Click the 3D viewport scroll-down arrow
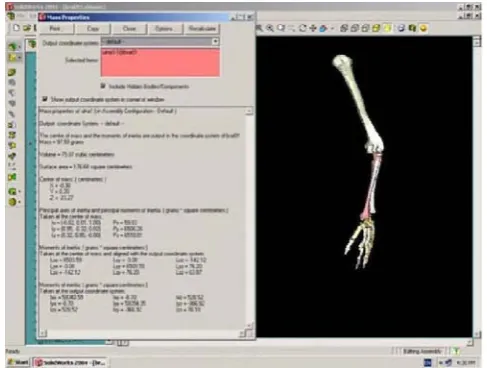 [x=477, y=334]
